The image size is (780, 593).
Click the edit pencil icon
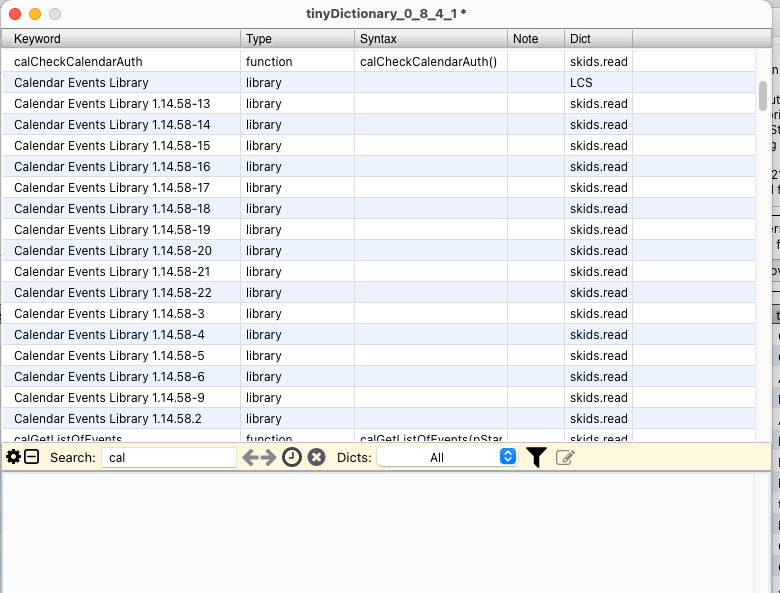point(565,457)
